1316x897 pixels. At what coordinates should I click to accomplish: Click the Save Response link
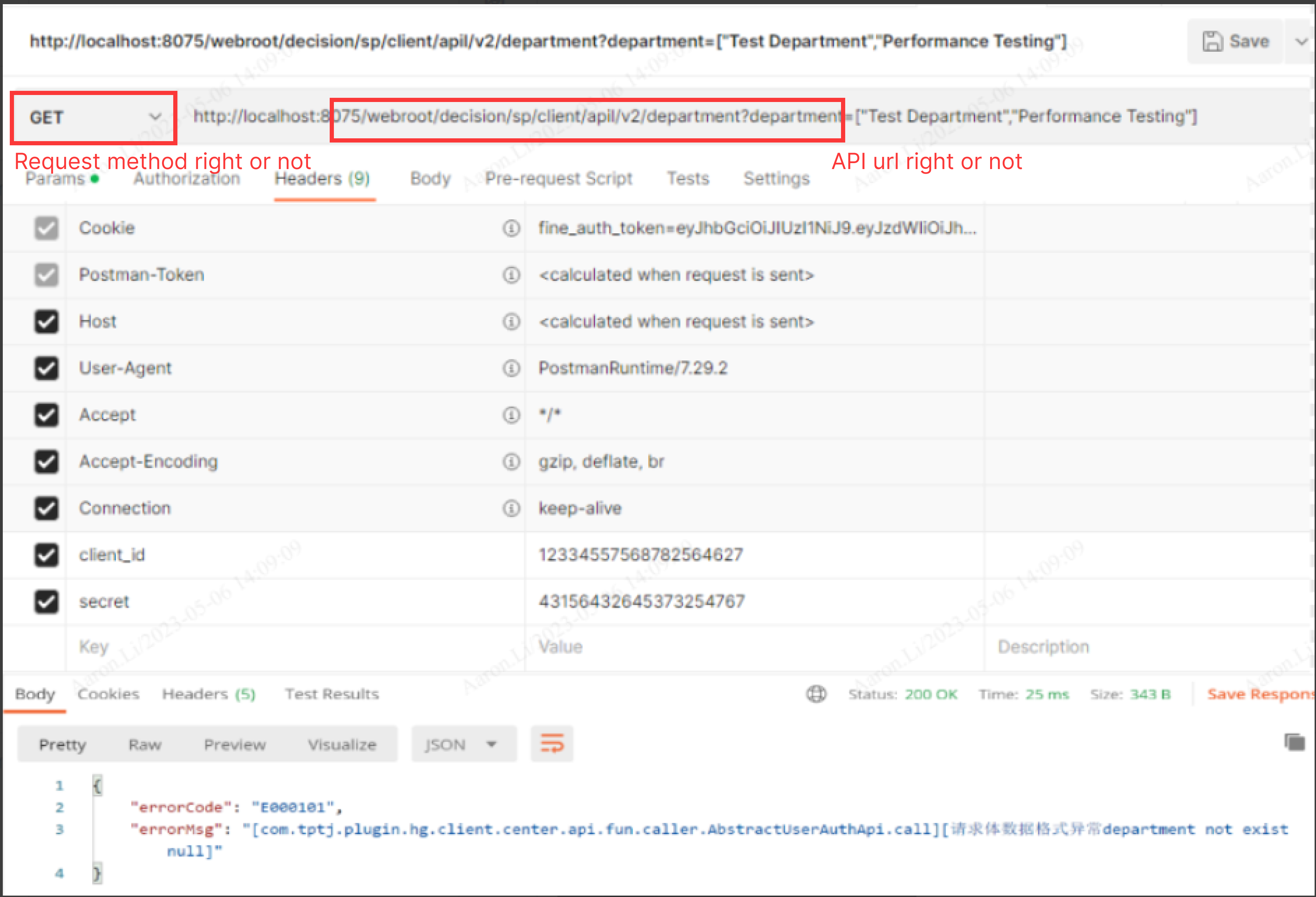(x=1260, y=694)
